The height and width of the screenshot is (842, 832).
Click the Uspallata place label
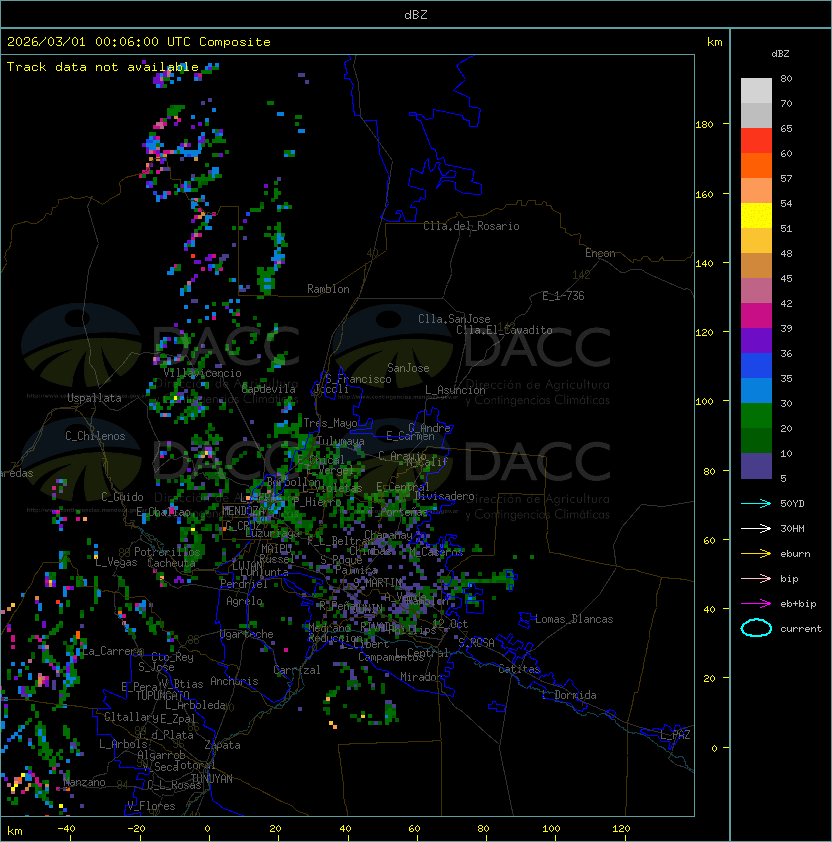tap(94, 398)
